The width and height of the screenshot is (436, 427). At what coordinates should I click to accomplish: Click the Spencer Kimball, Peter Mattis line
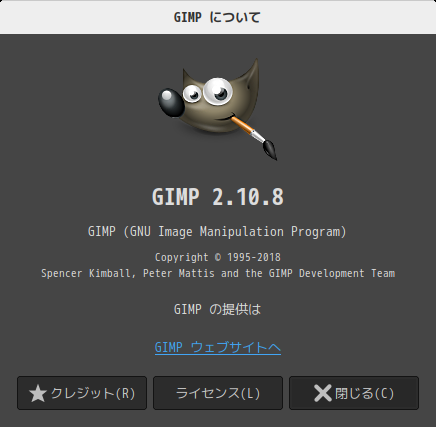(x=218, y=273)
